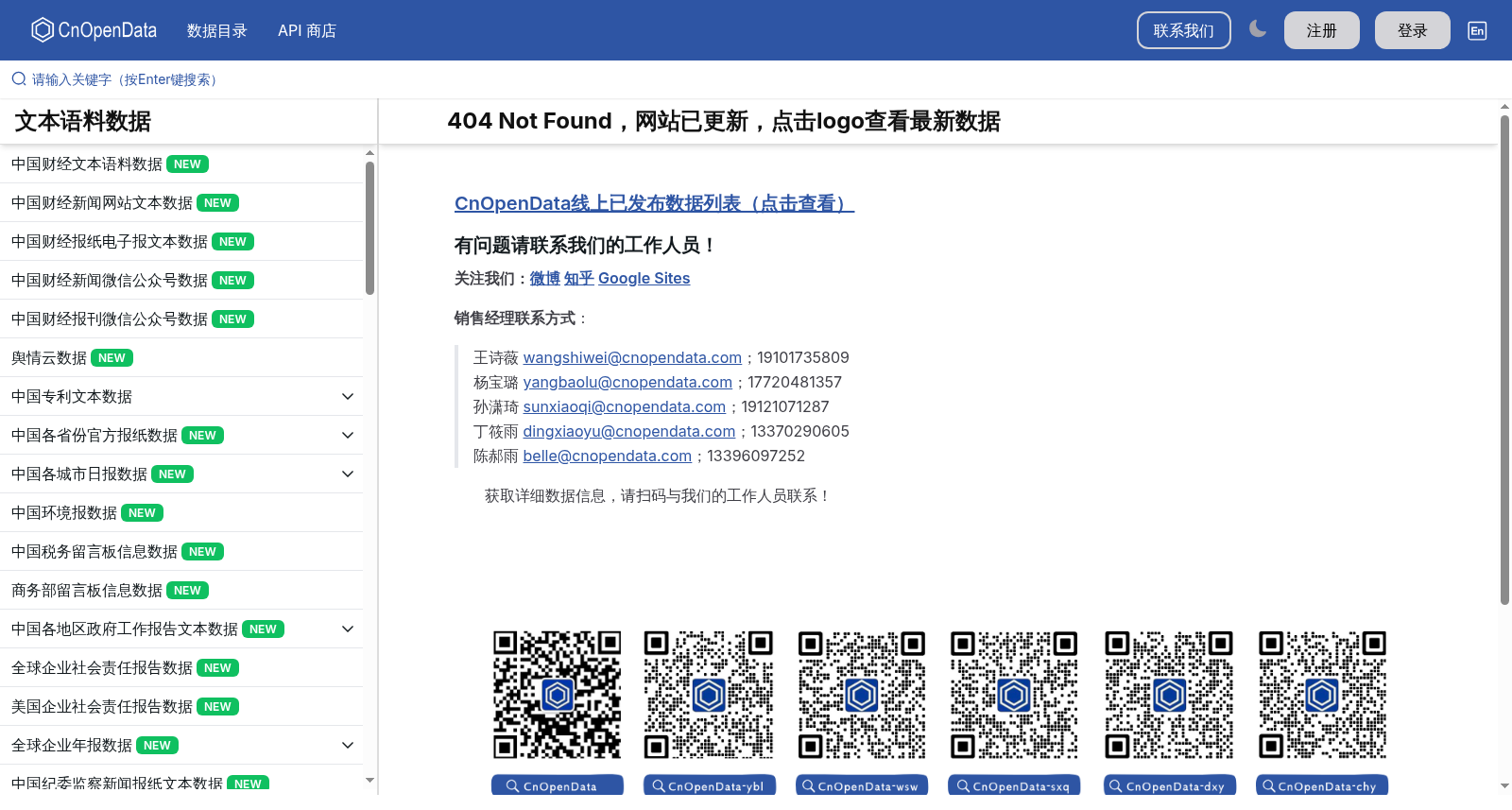Click the CnOpenData-chy QR code image
1512x810 pixels.
pos(1322,695)
